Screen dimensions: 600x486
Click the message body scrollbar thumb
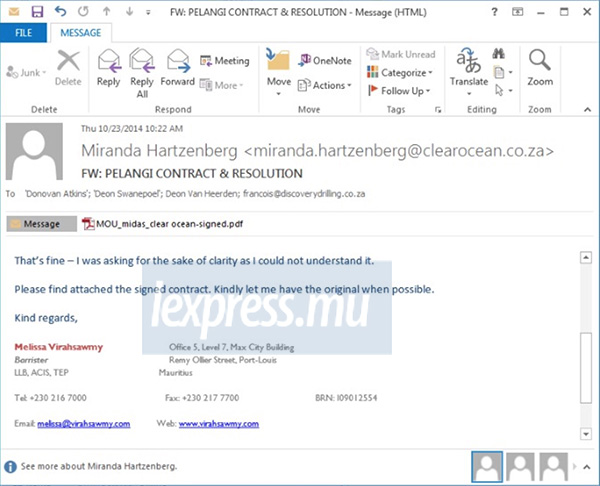click(586, 368)
